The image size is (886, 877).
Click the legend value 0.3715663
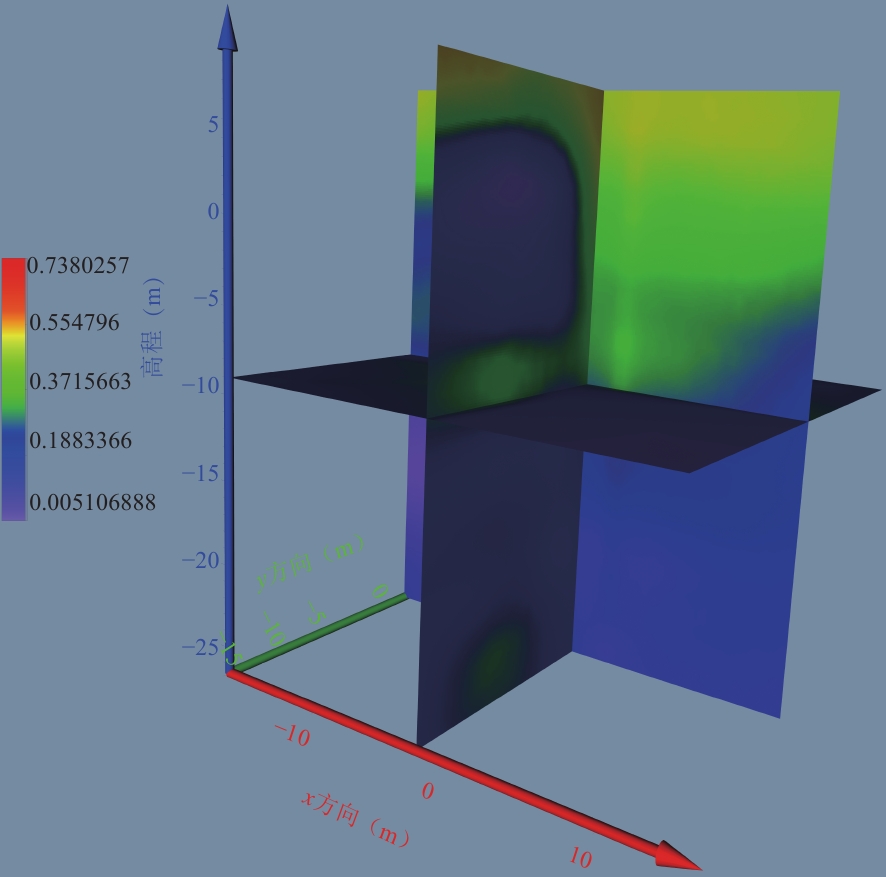pyautogui.click(x=79, y=382)
